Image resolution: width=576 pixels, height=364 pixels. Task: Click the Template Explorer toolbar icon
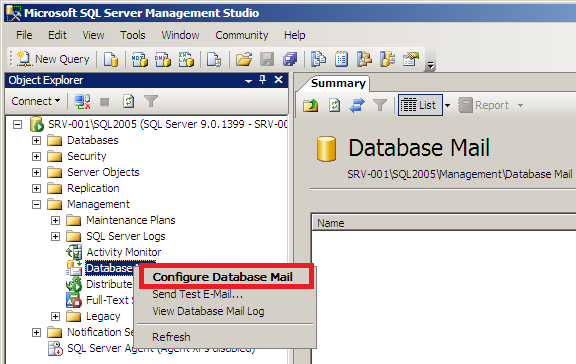388,59
